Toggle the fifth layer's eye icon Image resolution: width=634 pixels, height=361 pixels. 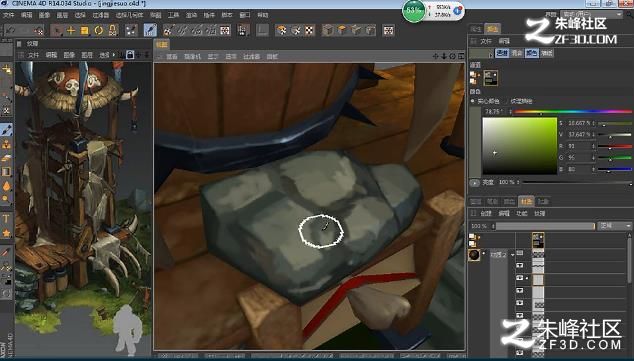520,303
